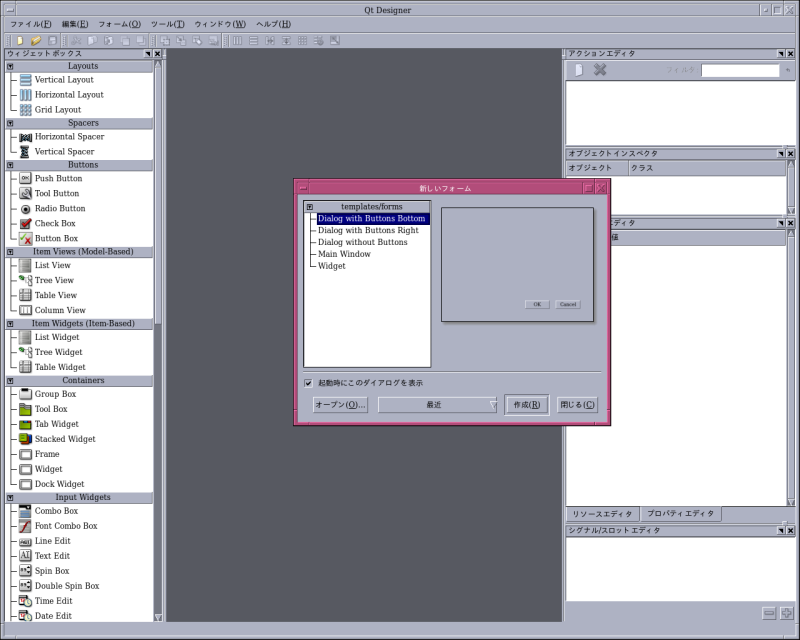Pick the Radio Button widget
The image size is (800, 640).
[52, 208]
